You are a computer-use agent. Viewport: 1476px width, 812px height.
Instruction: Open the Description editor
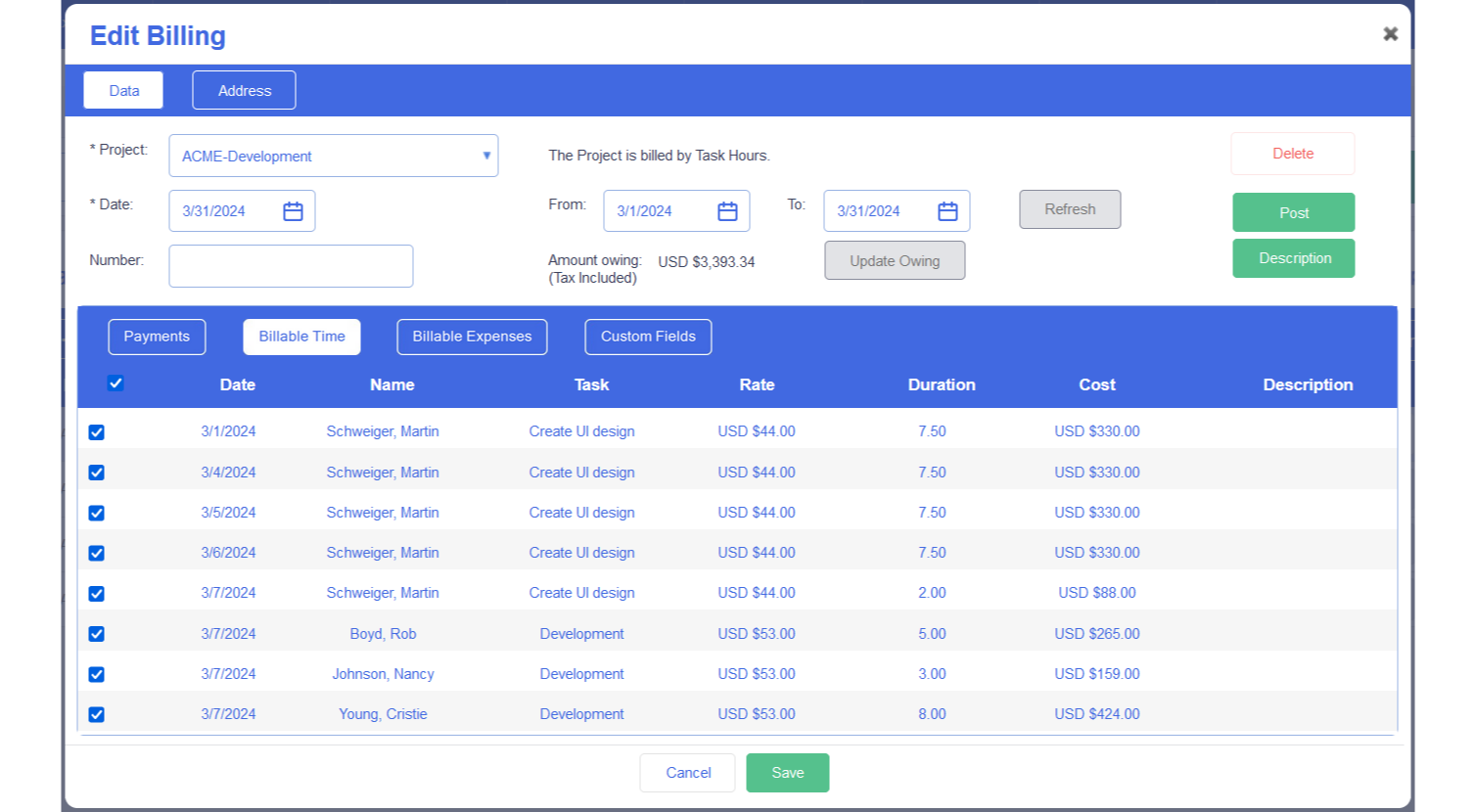click(x=1293, y=257)
